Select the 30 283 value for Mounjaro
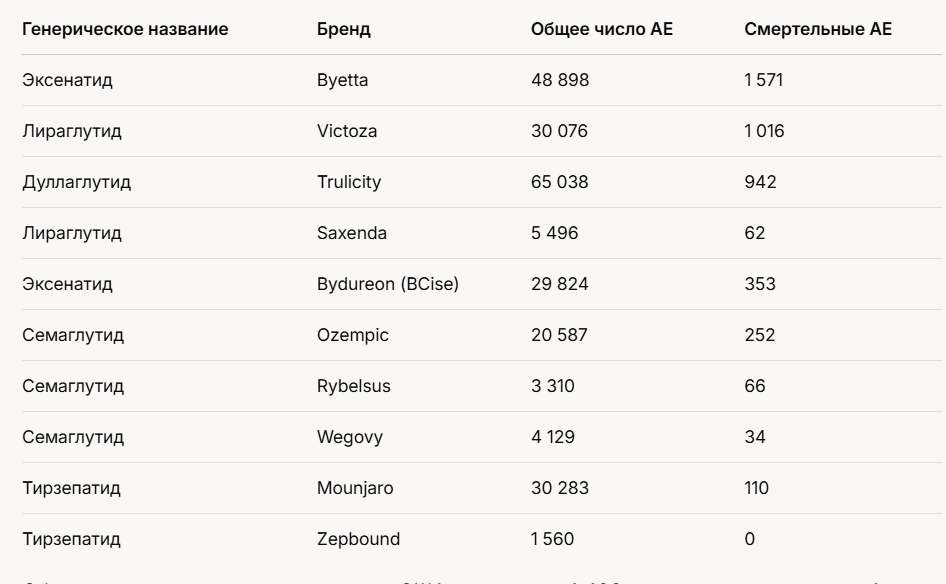Viewport: 946px width, 584px height. click(x=559, y=488)
